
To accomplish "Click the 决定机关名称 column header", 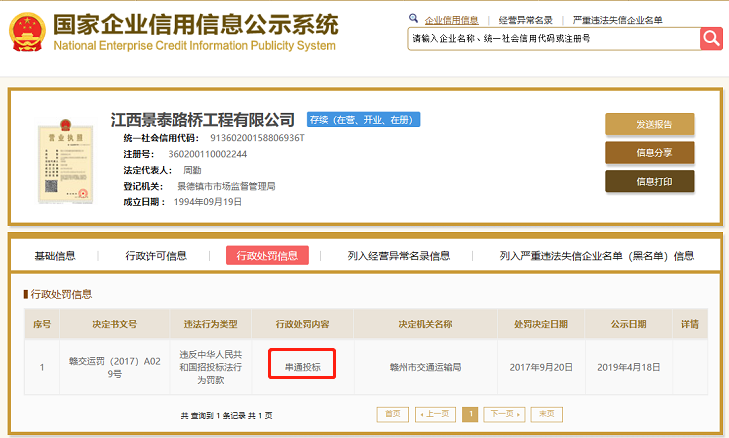I will click(425, 324).
